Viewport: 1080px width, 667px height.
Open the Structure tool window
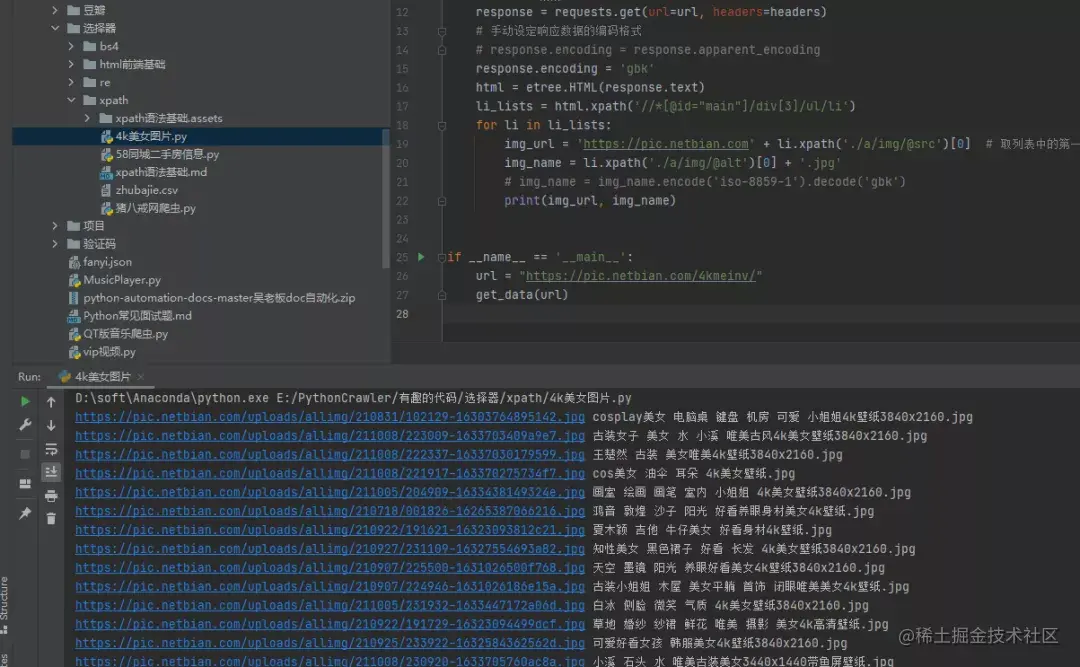(x=4, y=605)
